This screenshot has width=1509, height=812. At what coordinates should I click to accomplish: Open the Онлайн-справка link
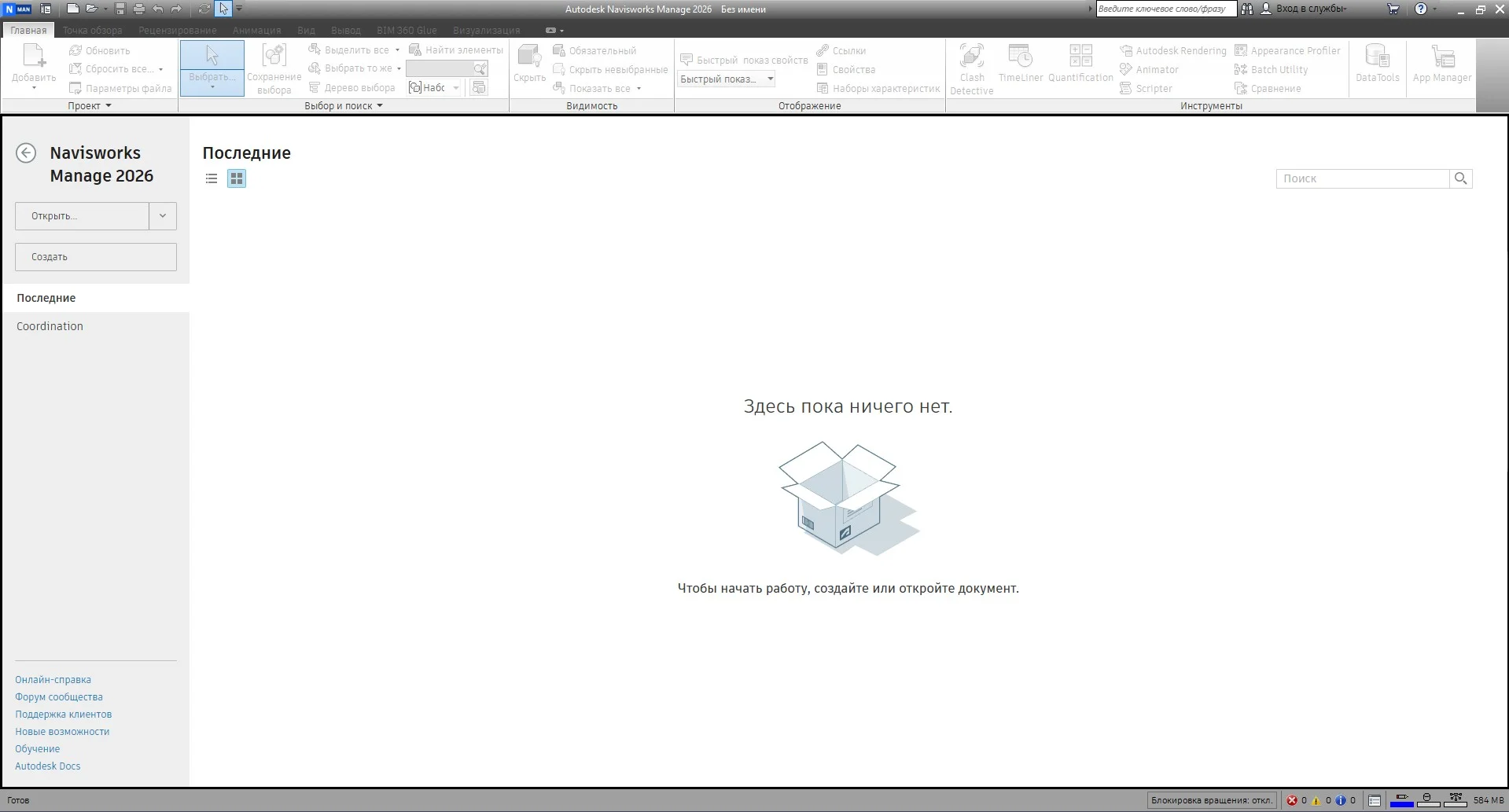tap(53, 679)
